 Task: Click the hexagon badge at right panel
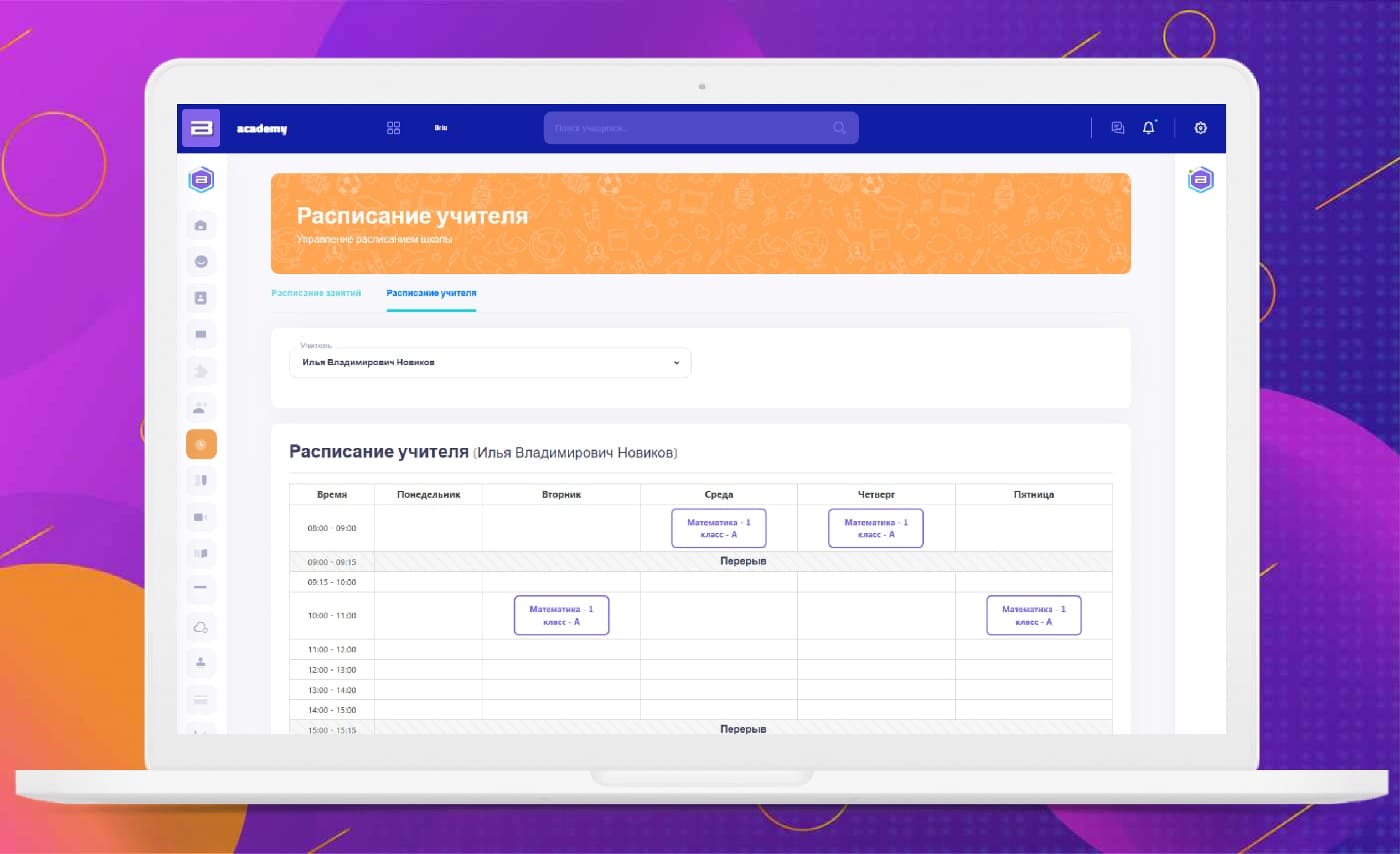click(1200, 180)
